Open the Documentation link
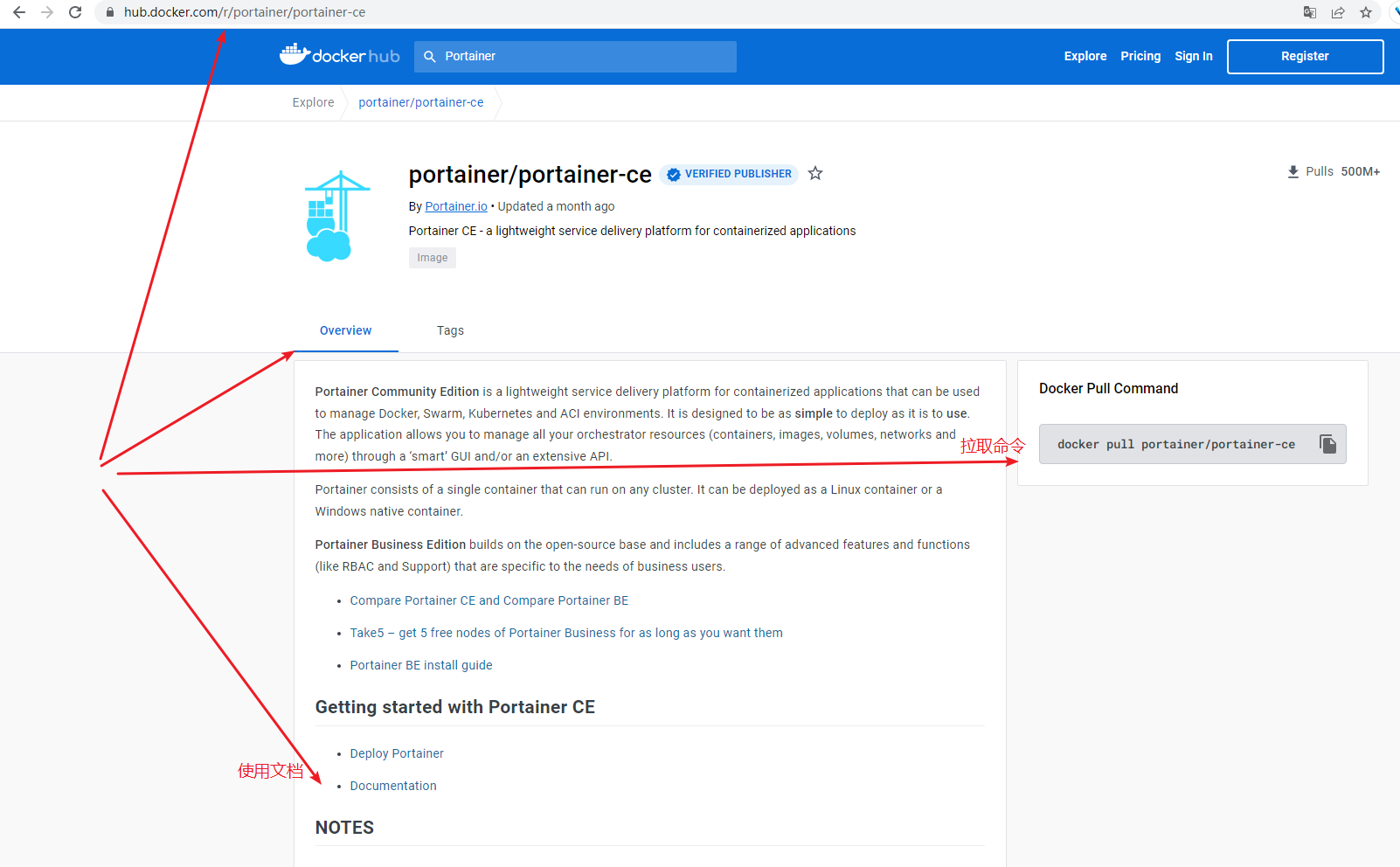The height and width of the screenshot is (867, 1400). tap(393, 786)
